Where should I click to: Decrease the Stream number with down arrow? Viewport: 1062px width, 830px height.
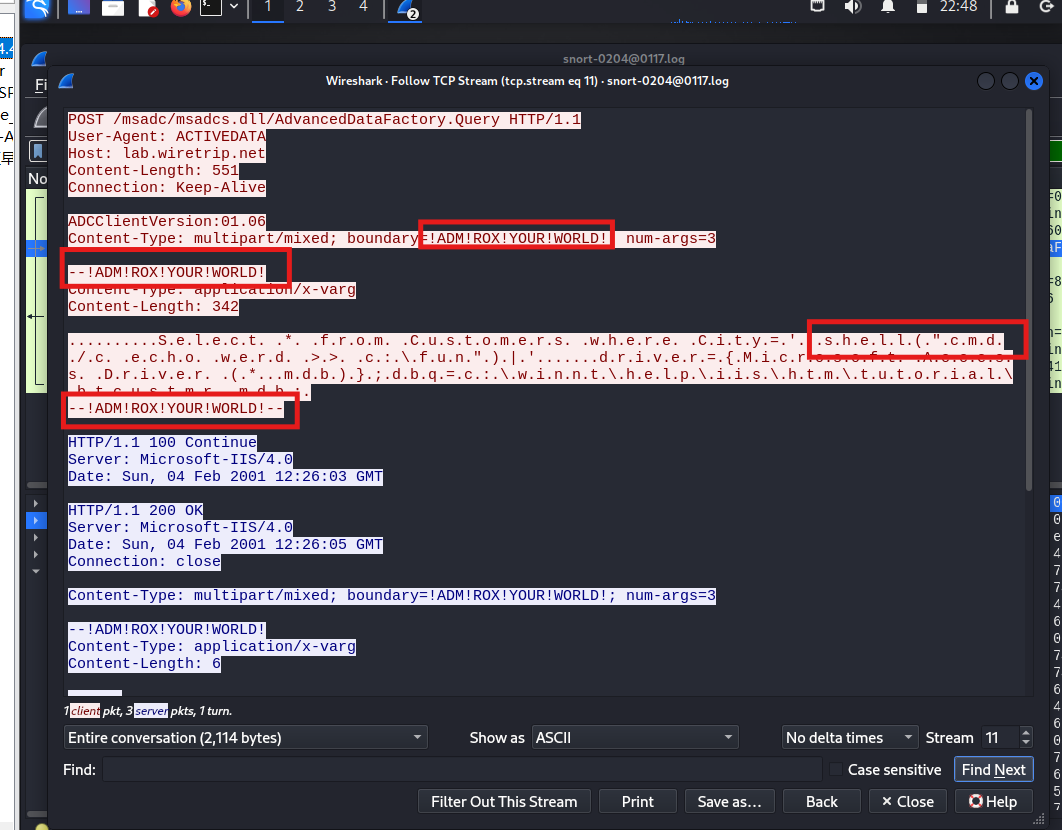(1026, 743)
